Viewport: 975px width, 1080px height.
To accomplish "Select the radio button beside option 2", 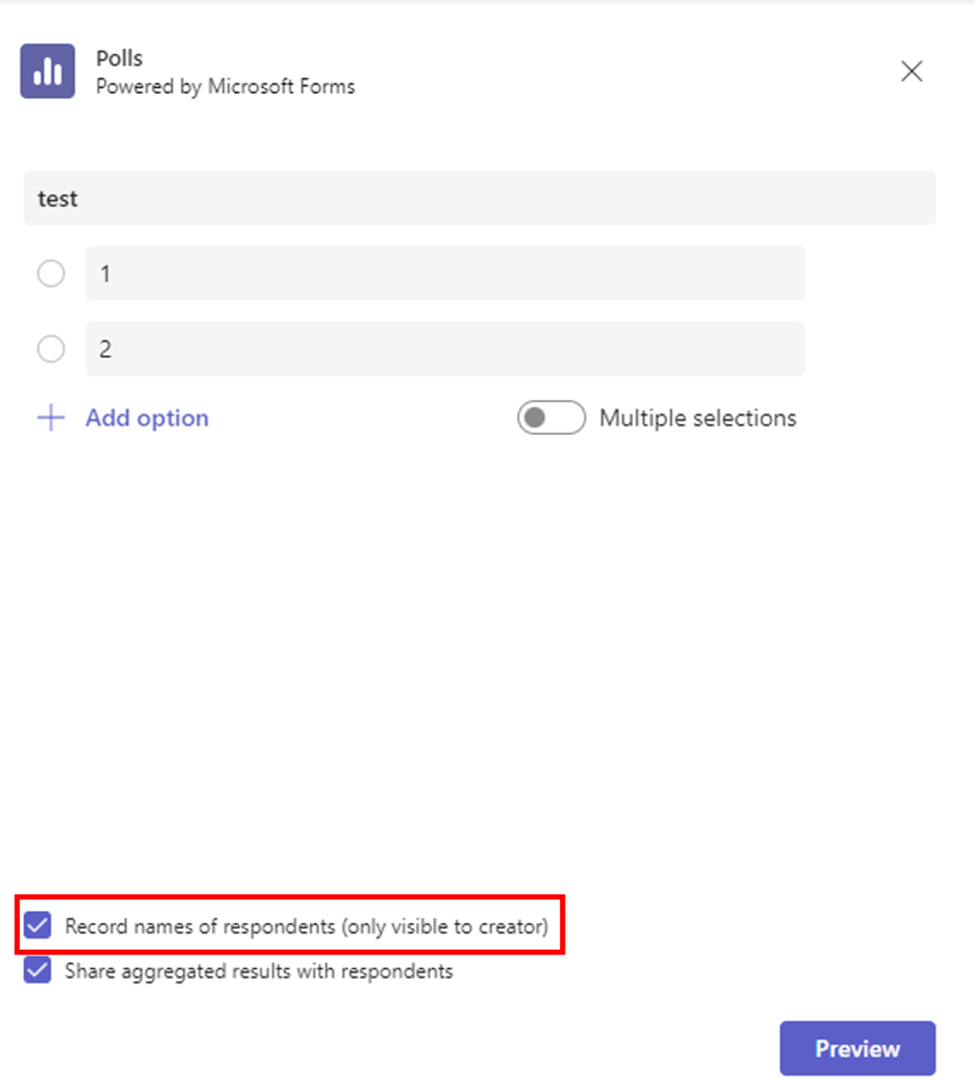I will tap(51, 348).
